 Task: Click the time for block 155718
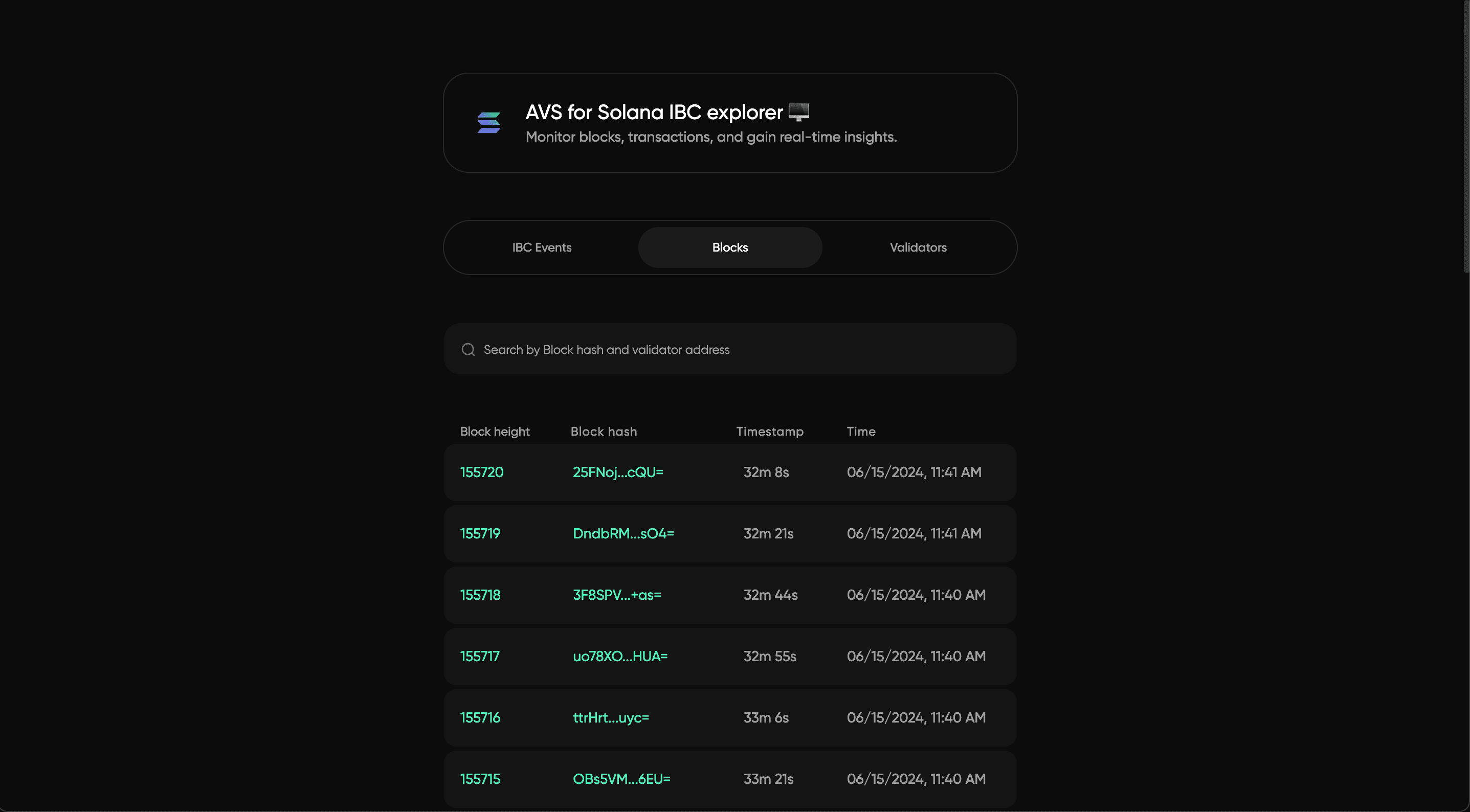coord(916,595)
